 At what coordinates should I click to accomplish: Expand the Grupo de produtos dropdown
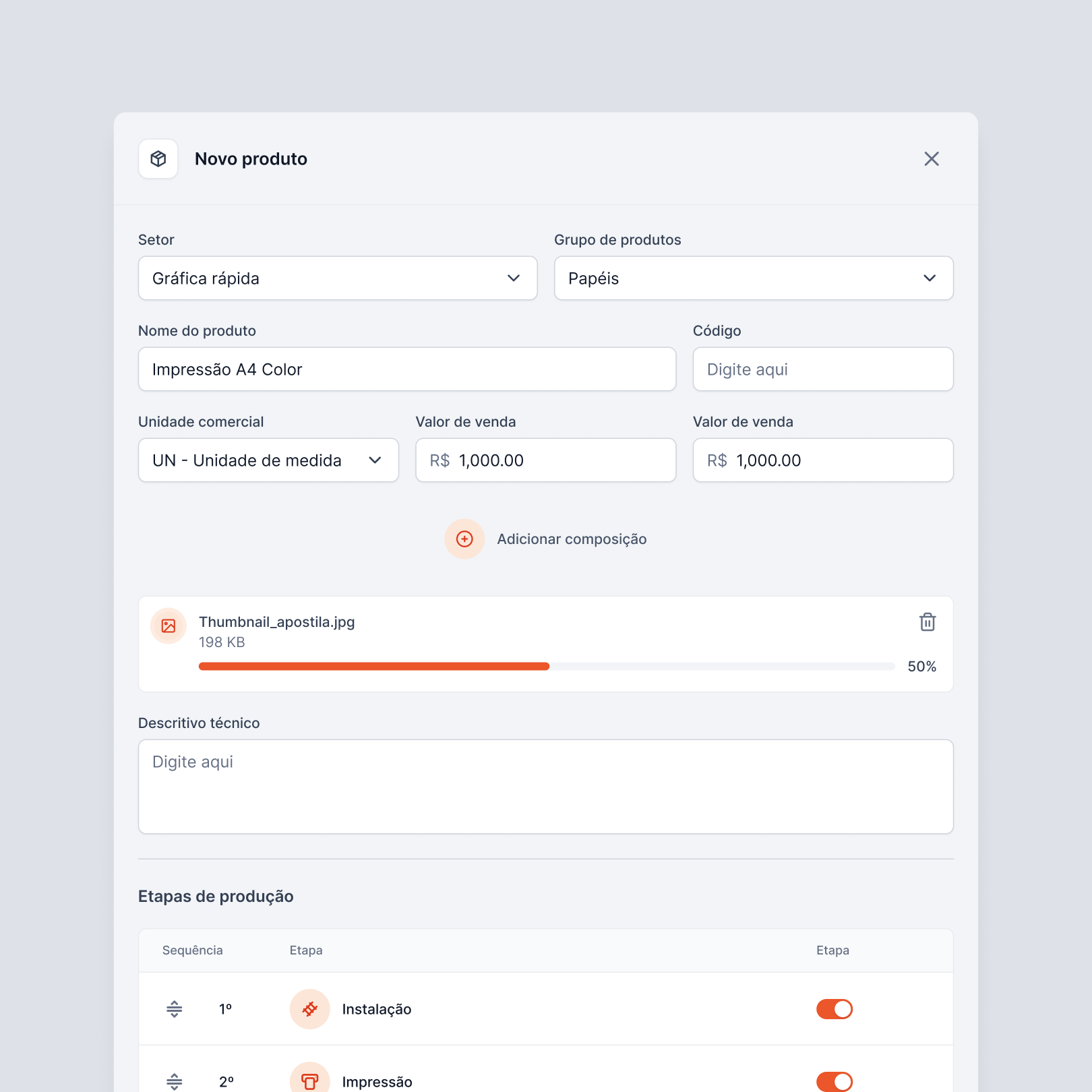(753, 278)
